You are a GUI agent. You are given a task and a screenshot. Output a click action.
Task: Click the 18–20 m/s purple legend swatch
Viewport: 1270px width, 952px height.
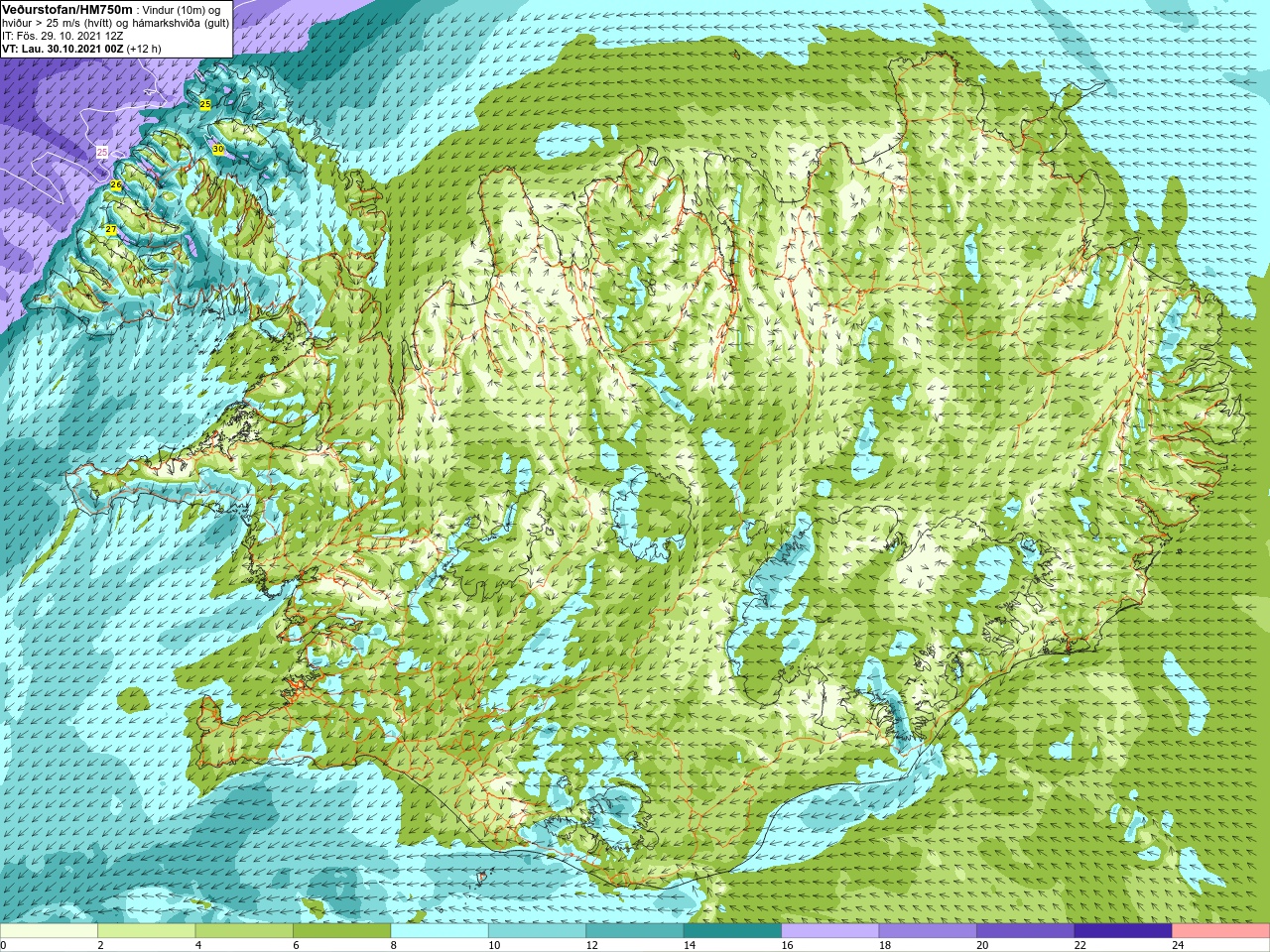[928, 931]
